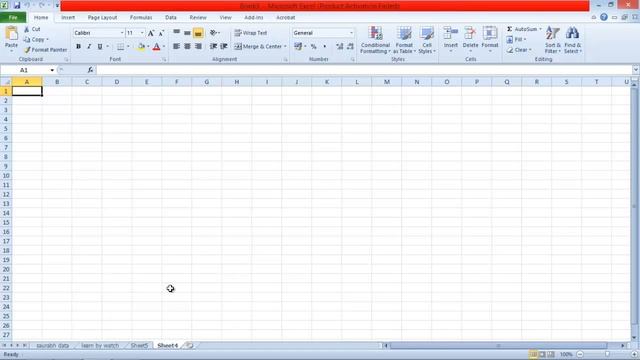The image size is (640, 360).
Task: Click the Save icon in quick access toolbar
Action: 17,5
